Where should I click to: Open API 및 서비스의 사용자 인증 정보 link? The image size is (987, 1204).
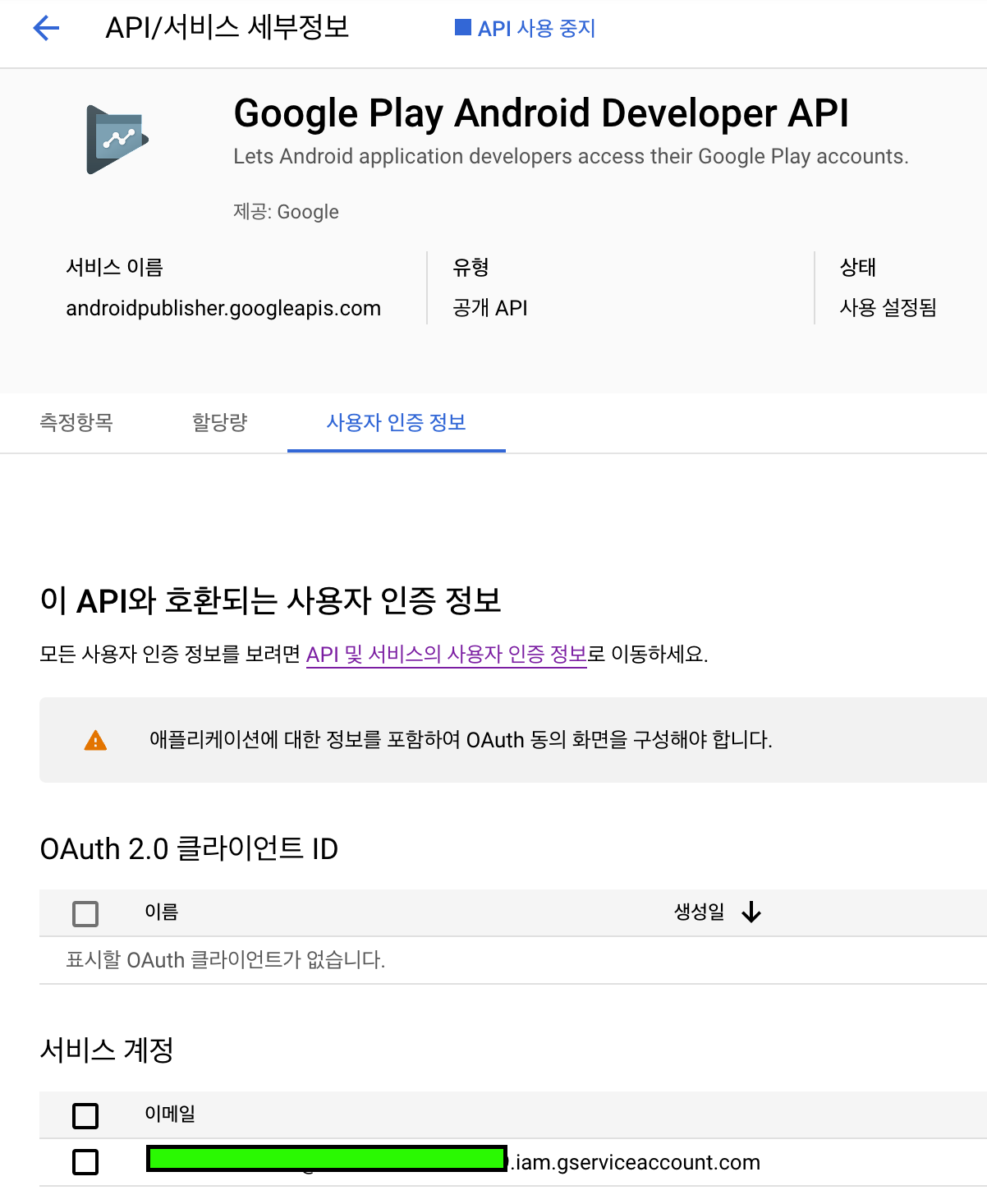coord(447,655)
